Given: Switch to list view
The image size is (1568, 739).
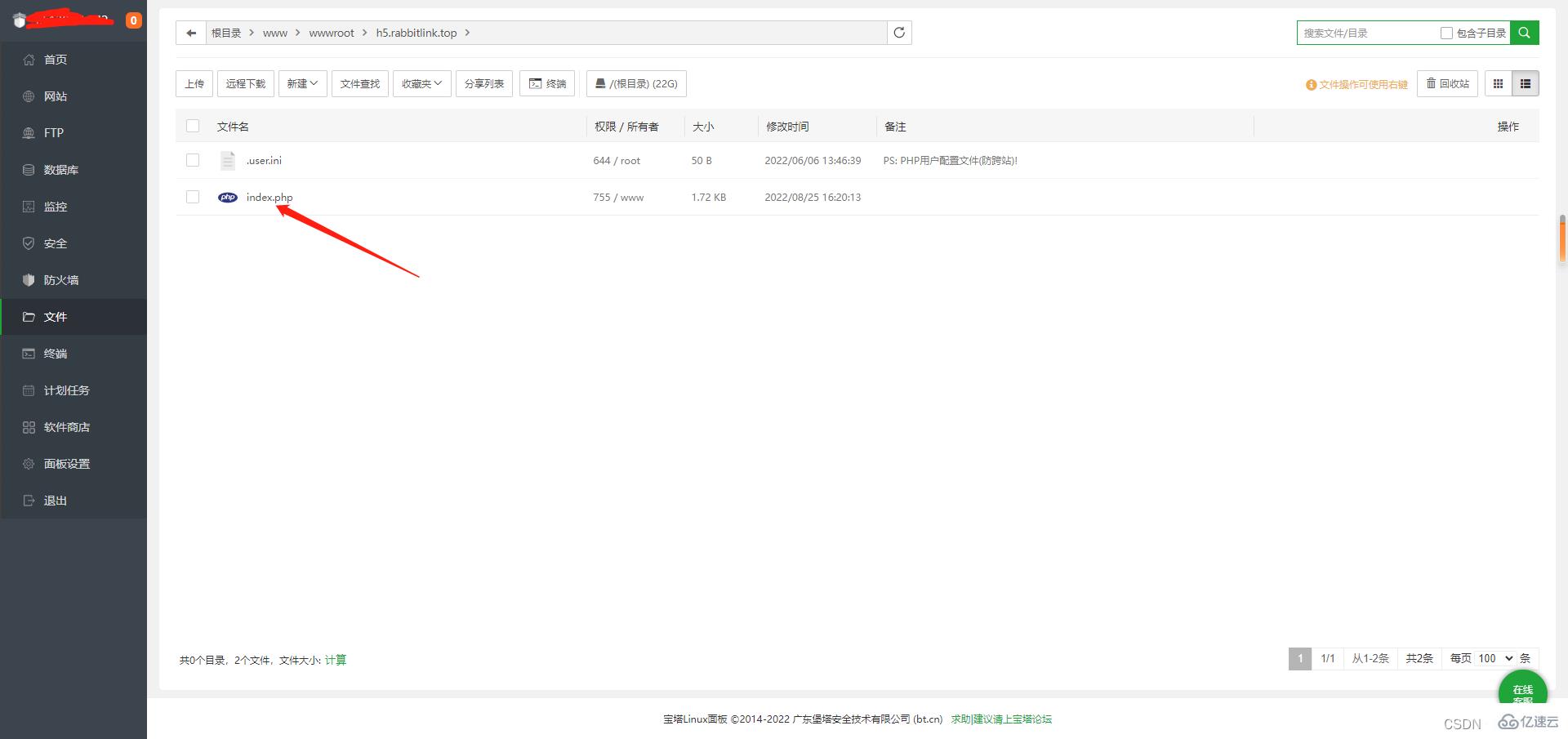Looking at the screenshot, I should [x=1525, y=83].
